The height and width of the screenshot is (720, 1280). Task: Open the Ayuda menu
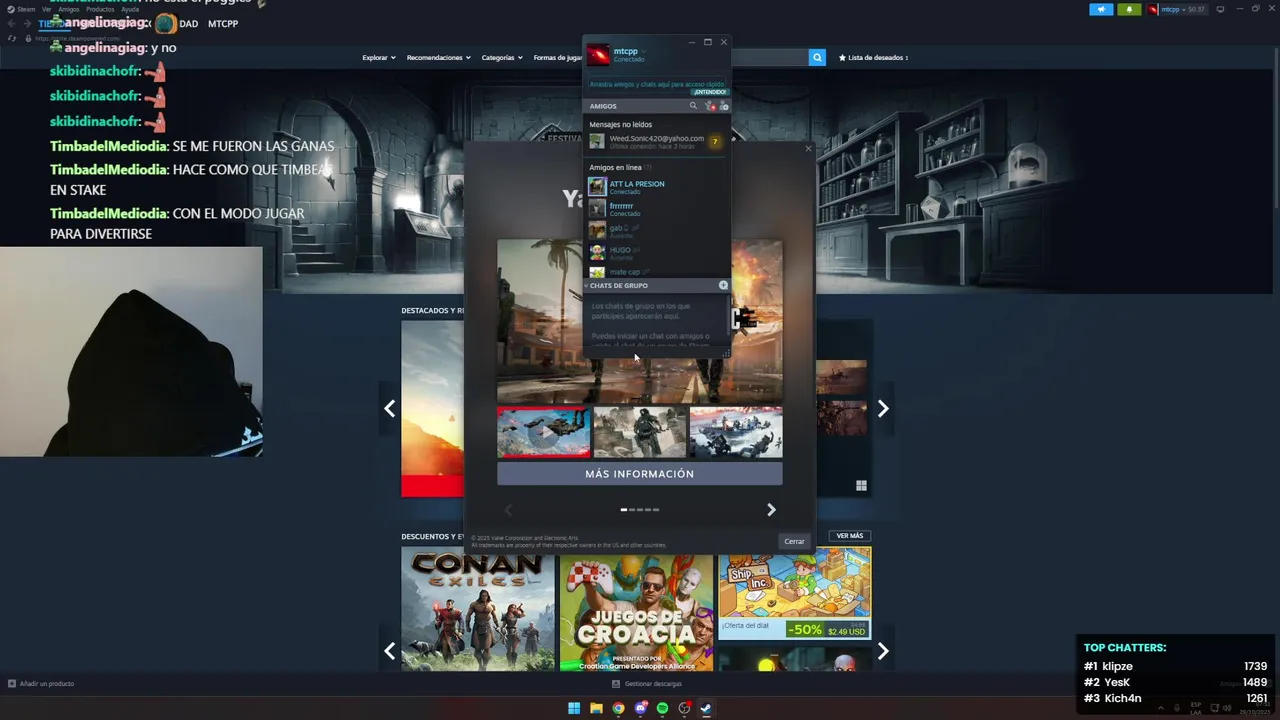click(130, 9)
